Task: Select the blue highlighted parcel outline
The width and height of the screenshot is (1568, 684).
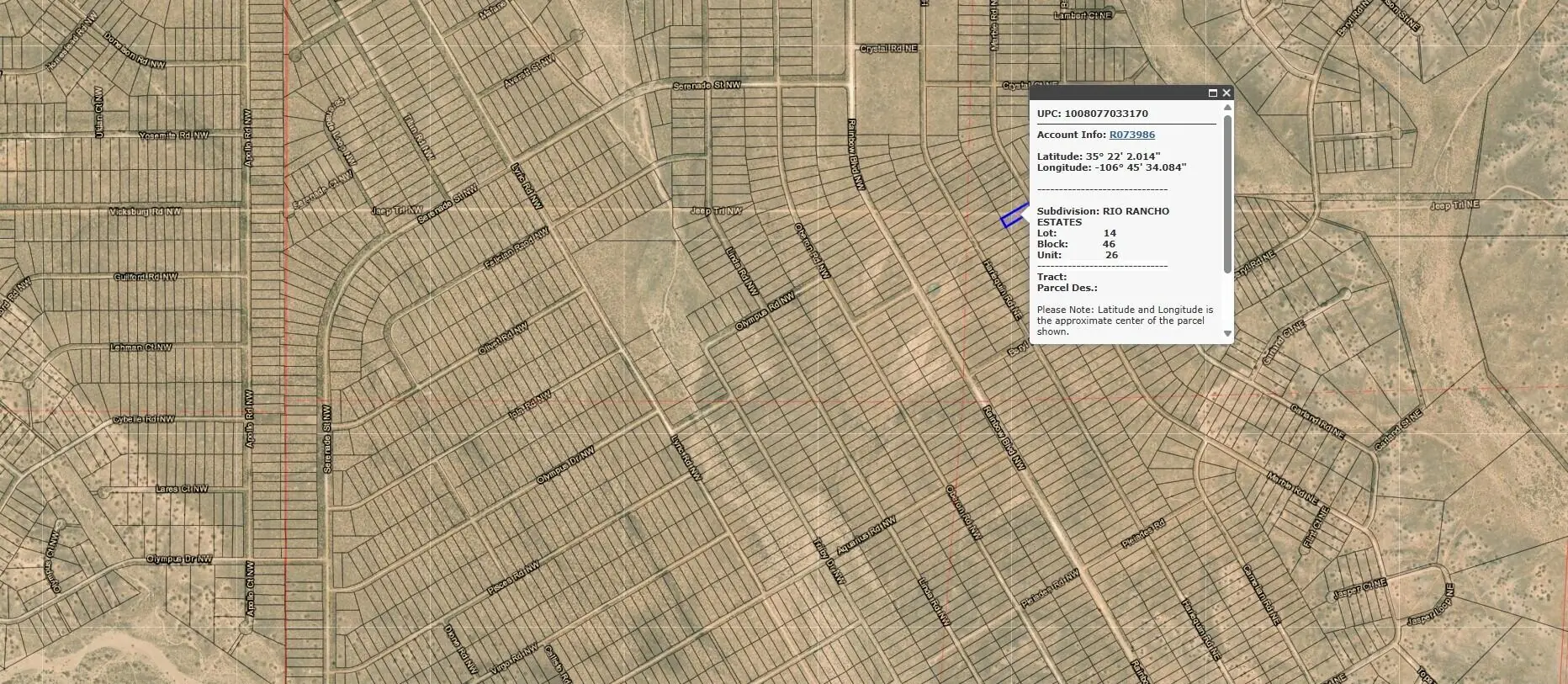Action: click(1013, 216)
